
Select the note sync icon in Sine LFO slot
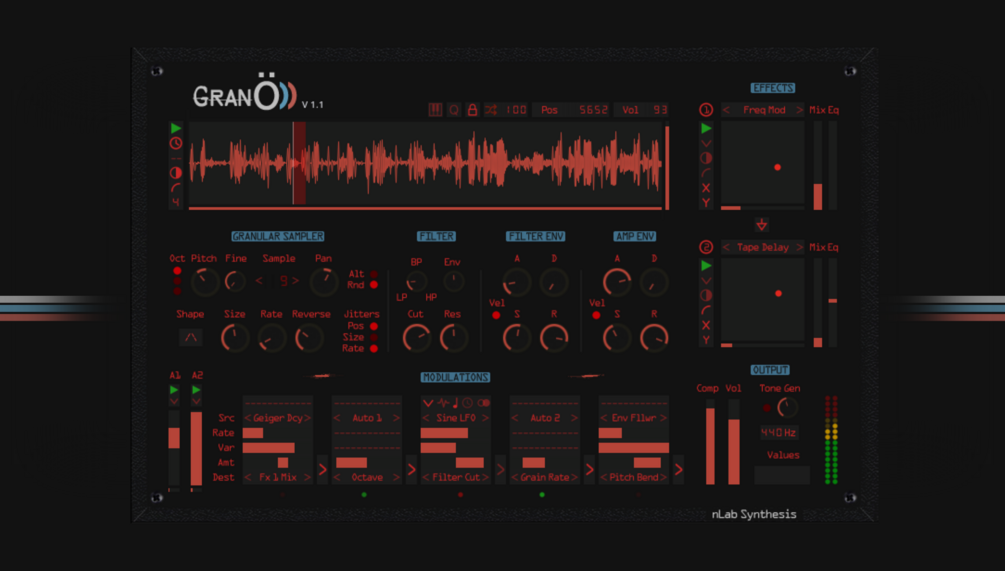pos(456,403)
